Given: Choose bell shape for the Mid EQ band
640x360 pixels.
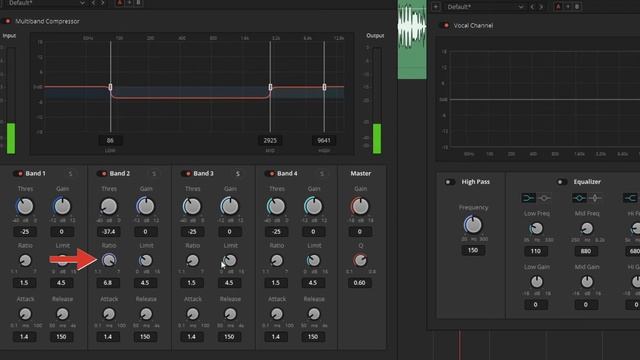Looking at the screenshot, I should tap(579, 198).
